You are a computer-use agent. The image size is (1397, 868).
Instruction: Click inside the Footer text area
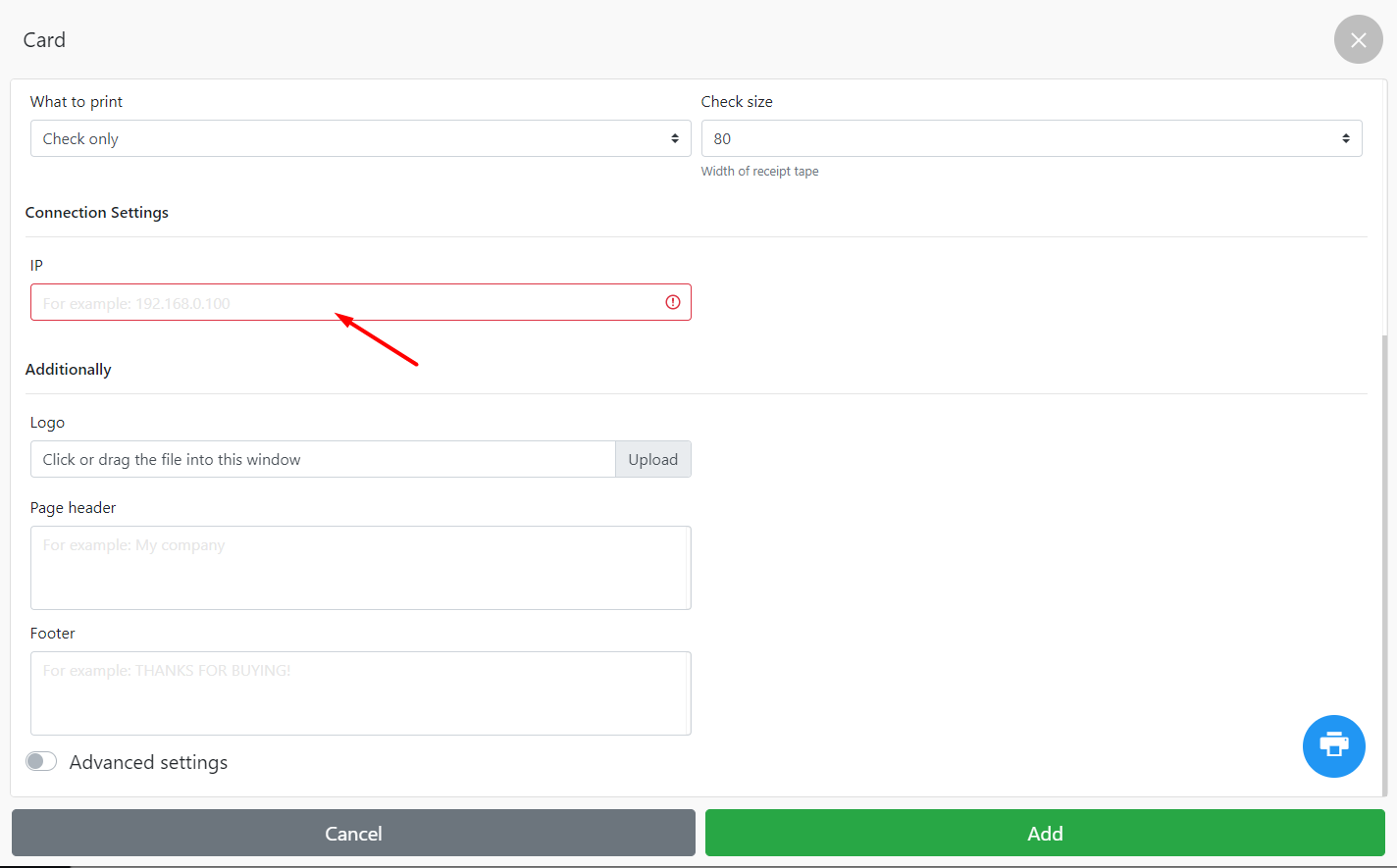pos(360,693)
